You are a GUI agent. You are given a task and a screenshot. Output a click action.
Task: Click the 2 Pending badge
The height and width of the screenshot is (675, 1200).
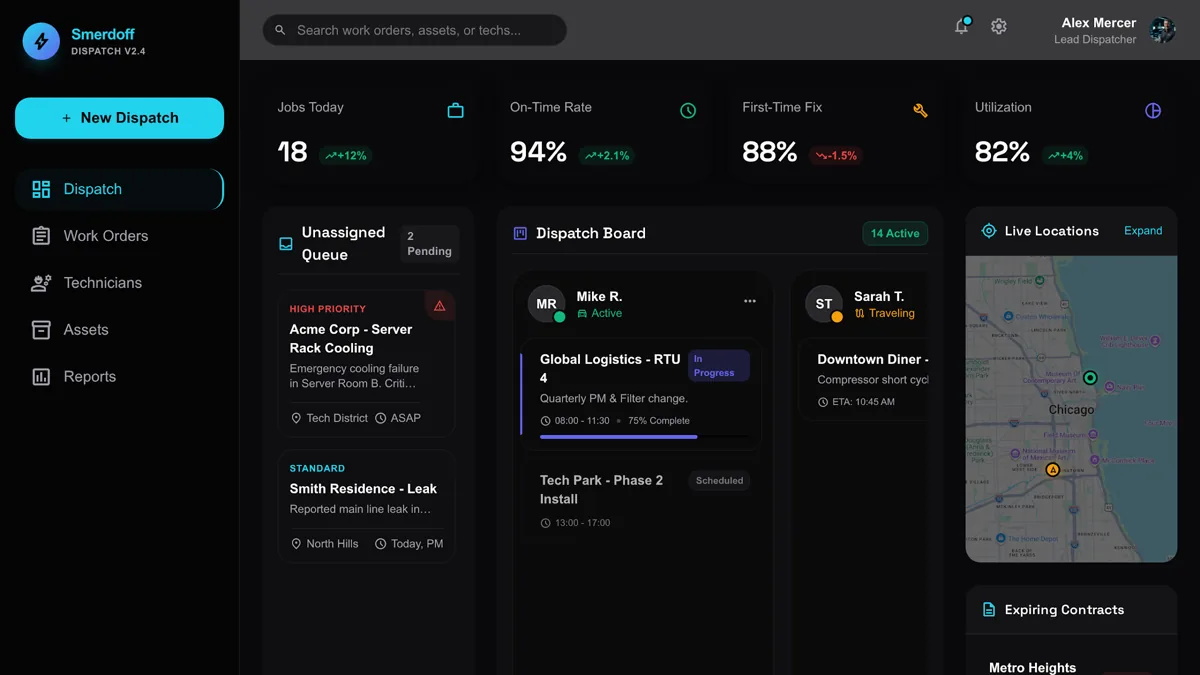coord(430,244)
